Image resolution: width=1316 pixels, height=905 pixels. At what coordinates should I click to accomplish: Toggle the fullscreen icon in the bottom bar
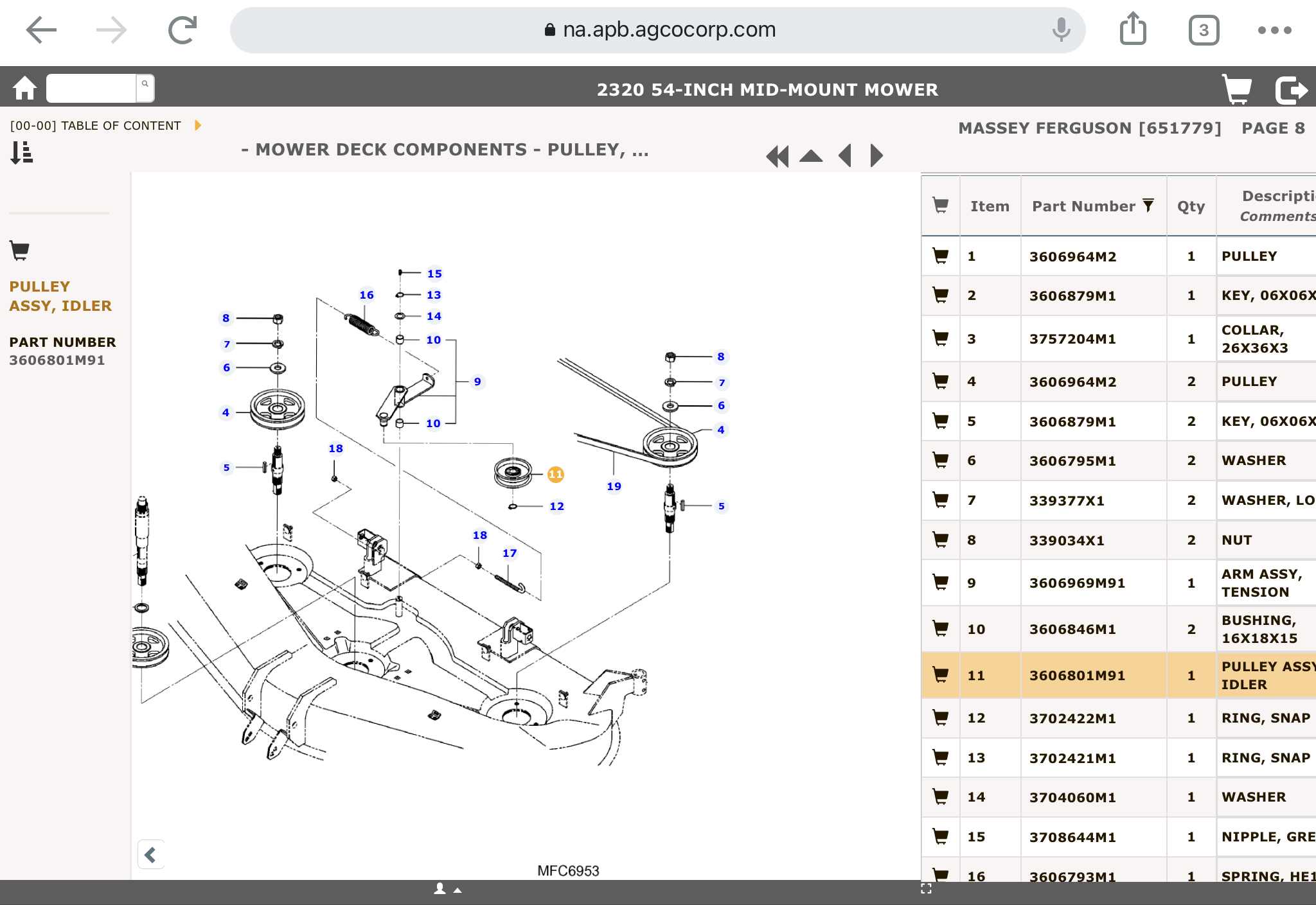pyautogui.click(x=926, y=889)
